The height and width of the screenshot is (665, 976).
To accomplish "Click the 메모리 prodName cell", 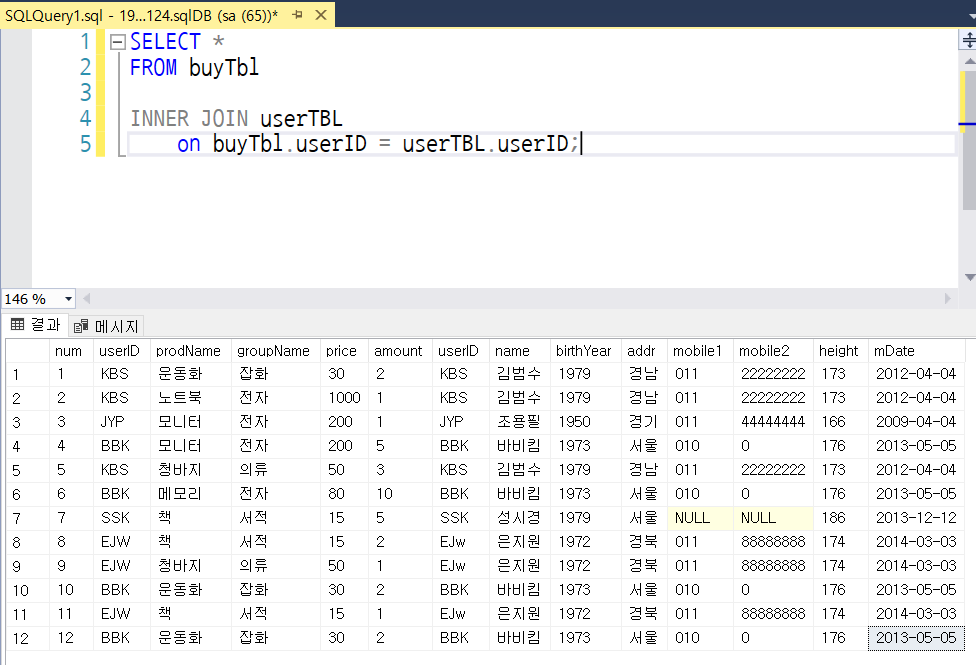I will 190,494.
